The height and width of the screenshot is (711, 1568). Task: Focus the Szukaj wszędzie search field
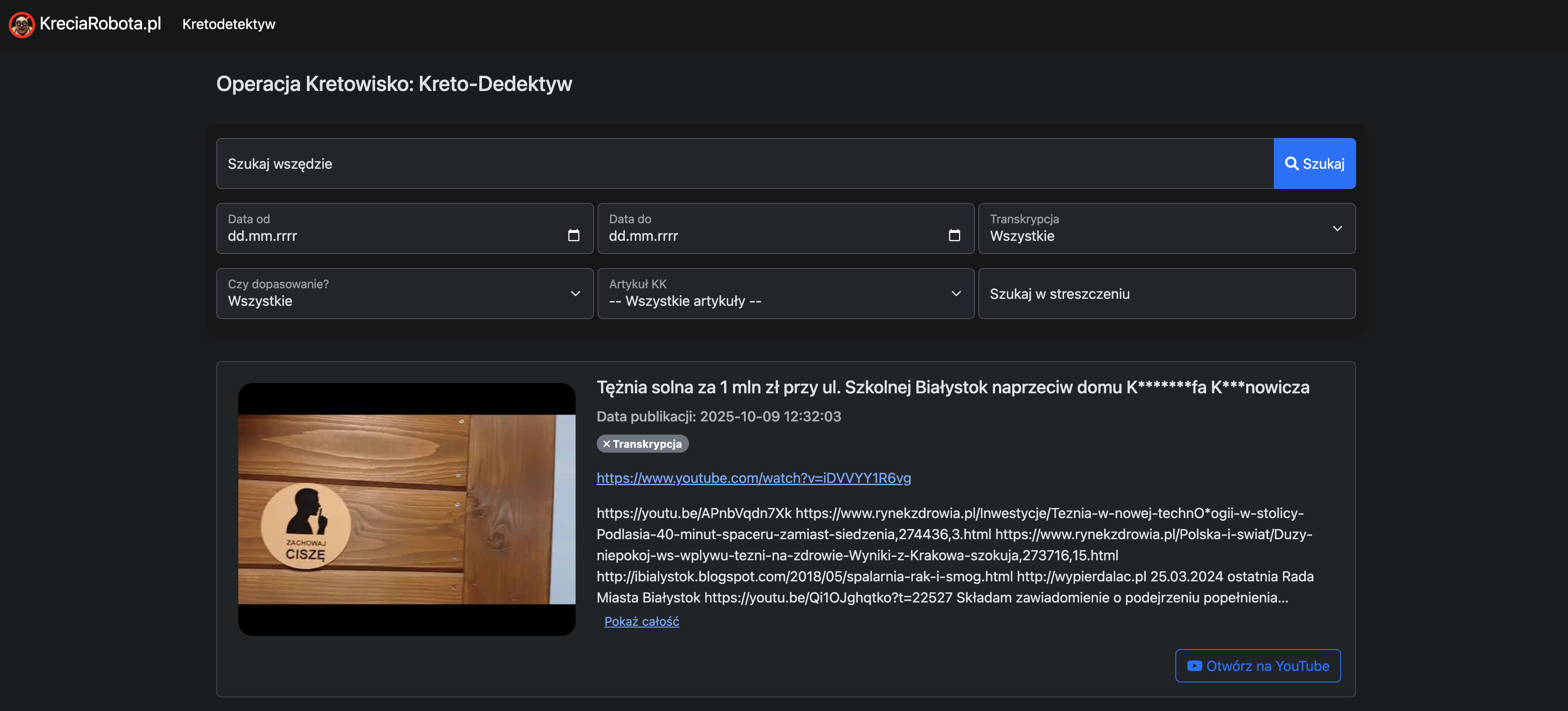tap(744, 163)
